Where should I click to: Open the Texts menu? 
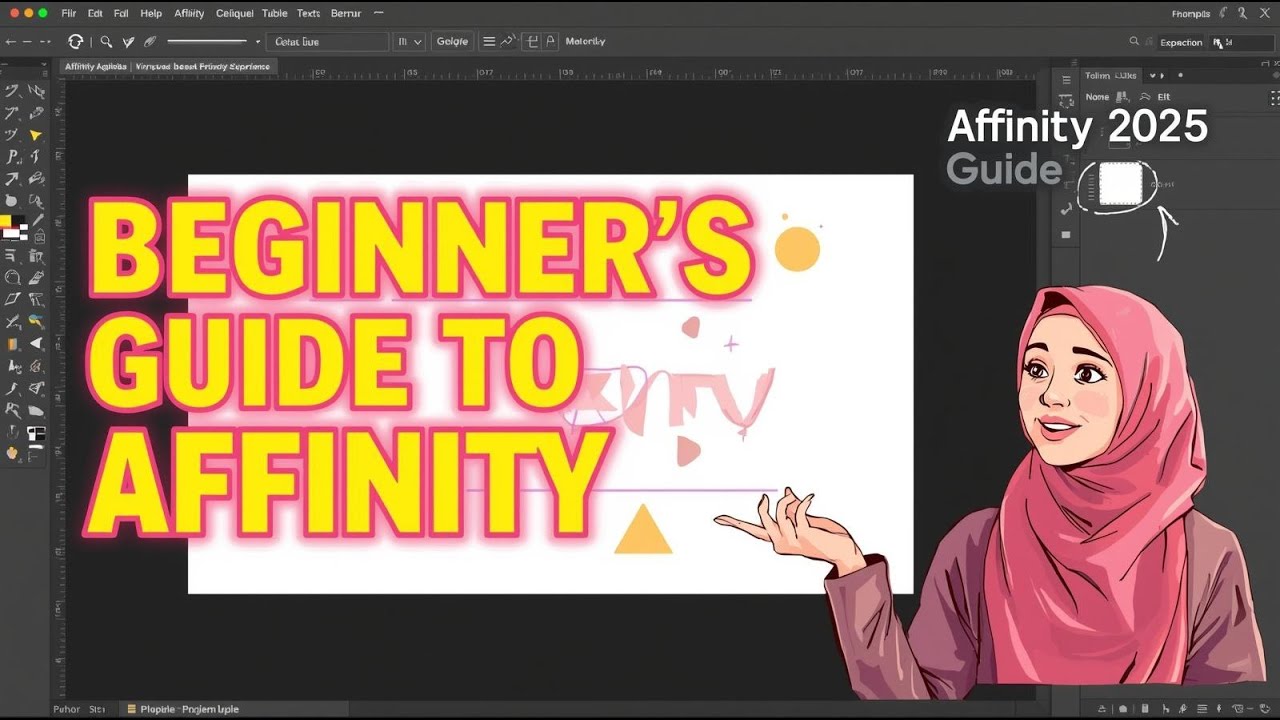tap(309, 13)
